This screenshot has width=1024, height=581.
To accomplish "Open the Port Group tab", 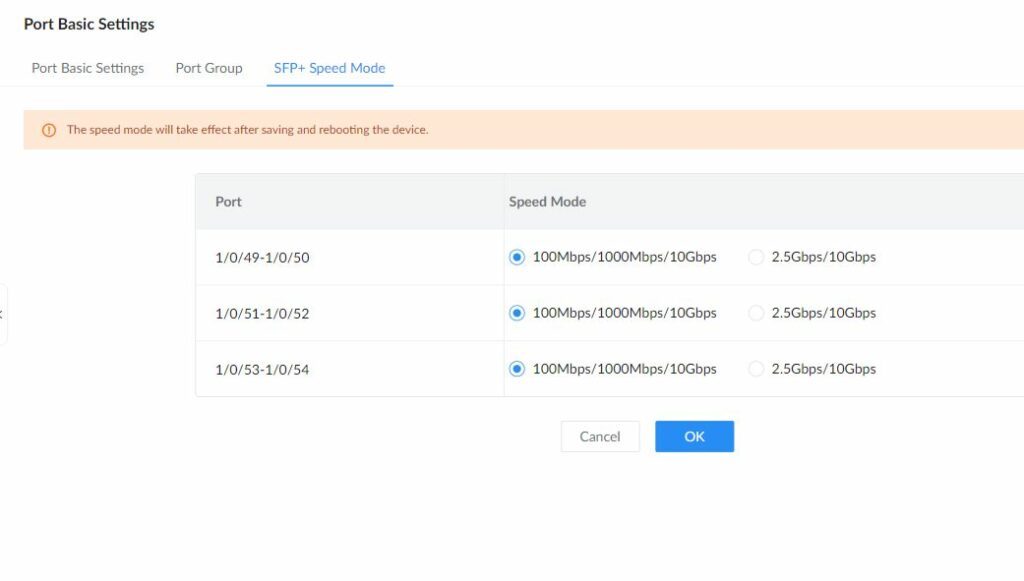I will click(x=209, y=68).
